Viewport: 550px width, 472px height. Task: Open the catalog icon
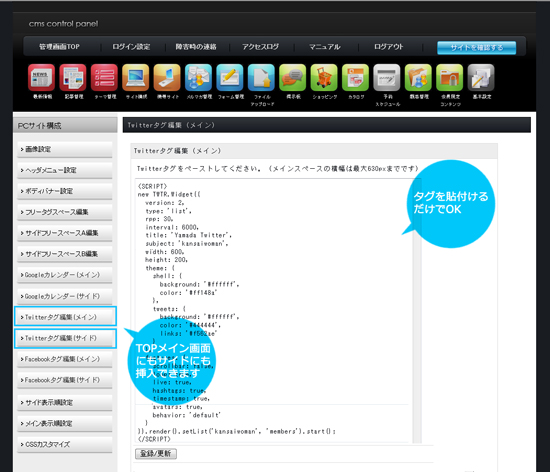pyautogui.click(x=355, y=77)
